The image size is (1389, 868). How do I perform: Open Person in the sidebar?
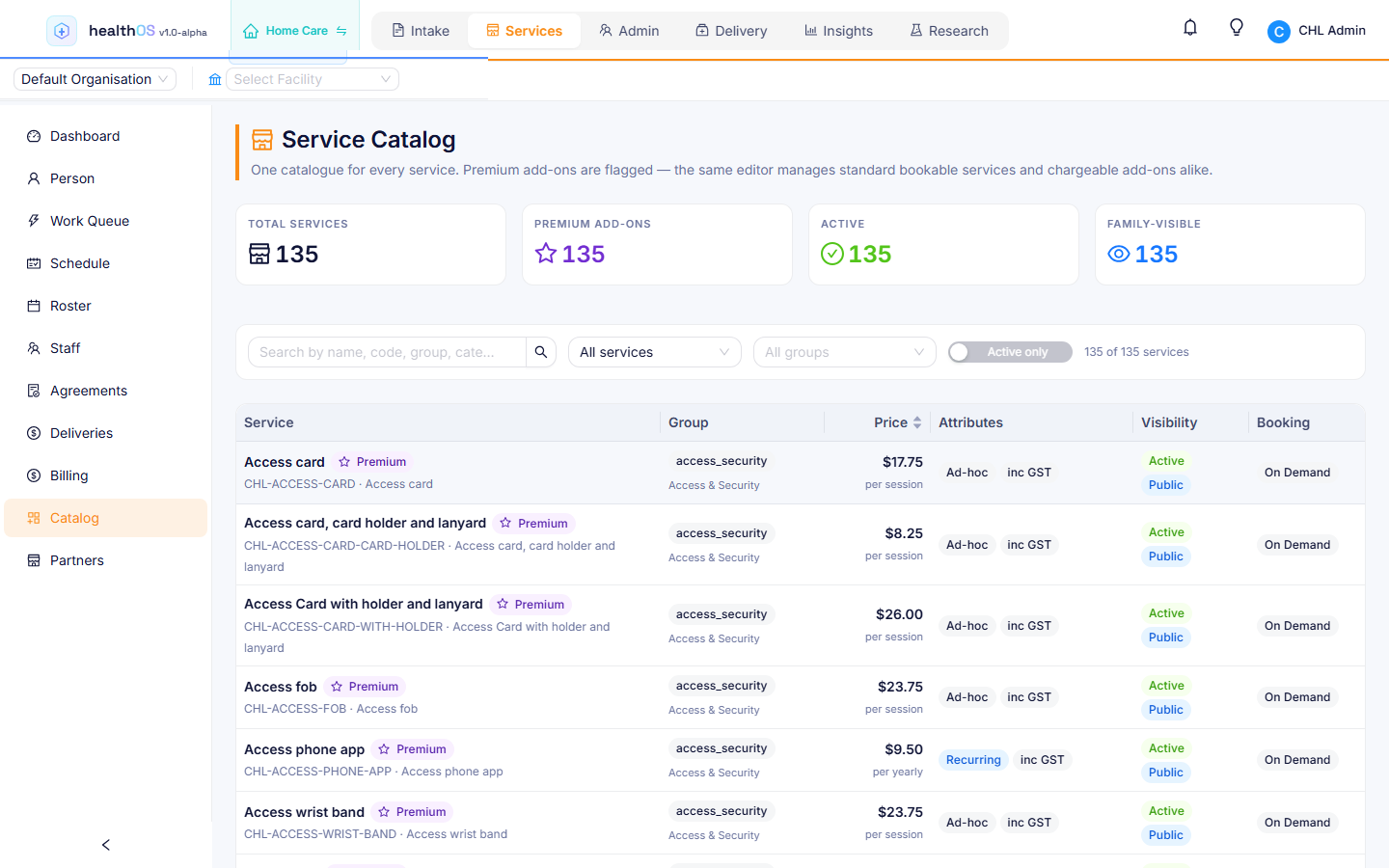pyautogui.click(x=106, y=178)
